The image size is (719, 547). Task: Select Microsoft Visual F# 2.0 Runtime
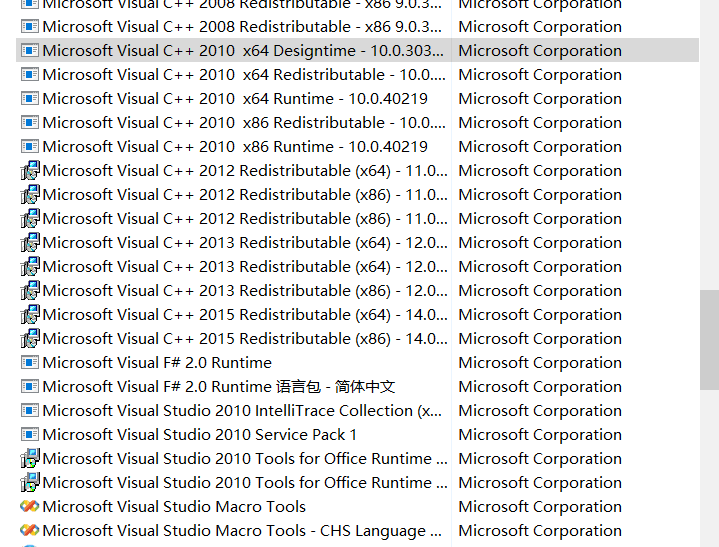[157, 362]
